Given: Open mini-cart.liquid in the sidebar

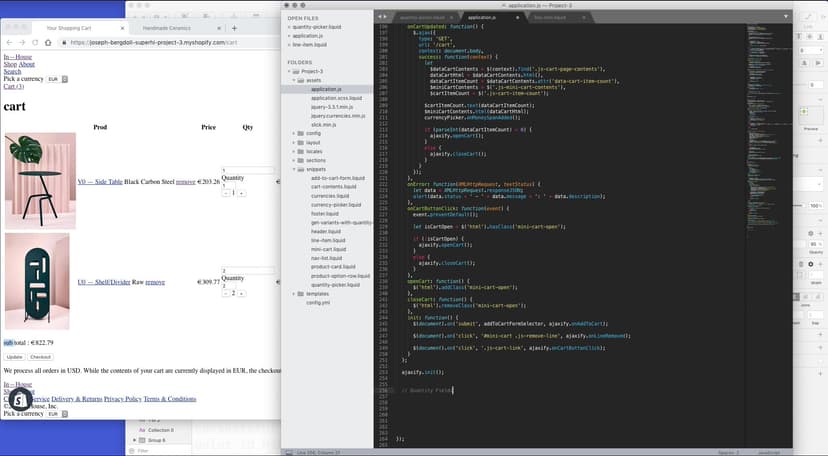Looking at the screenshot, I should [326, 249].
